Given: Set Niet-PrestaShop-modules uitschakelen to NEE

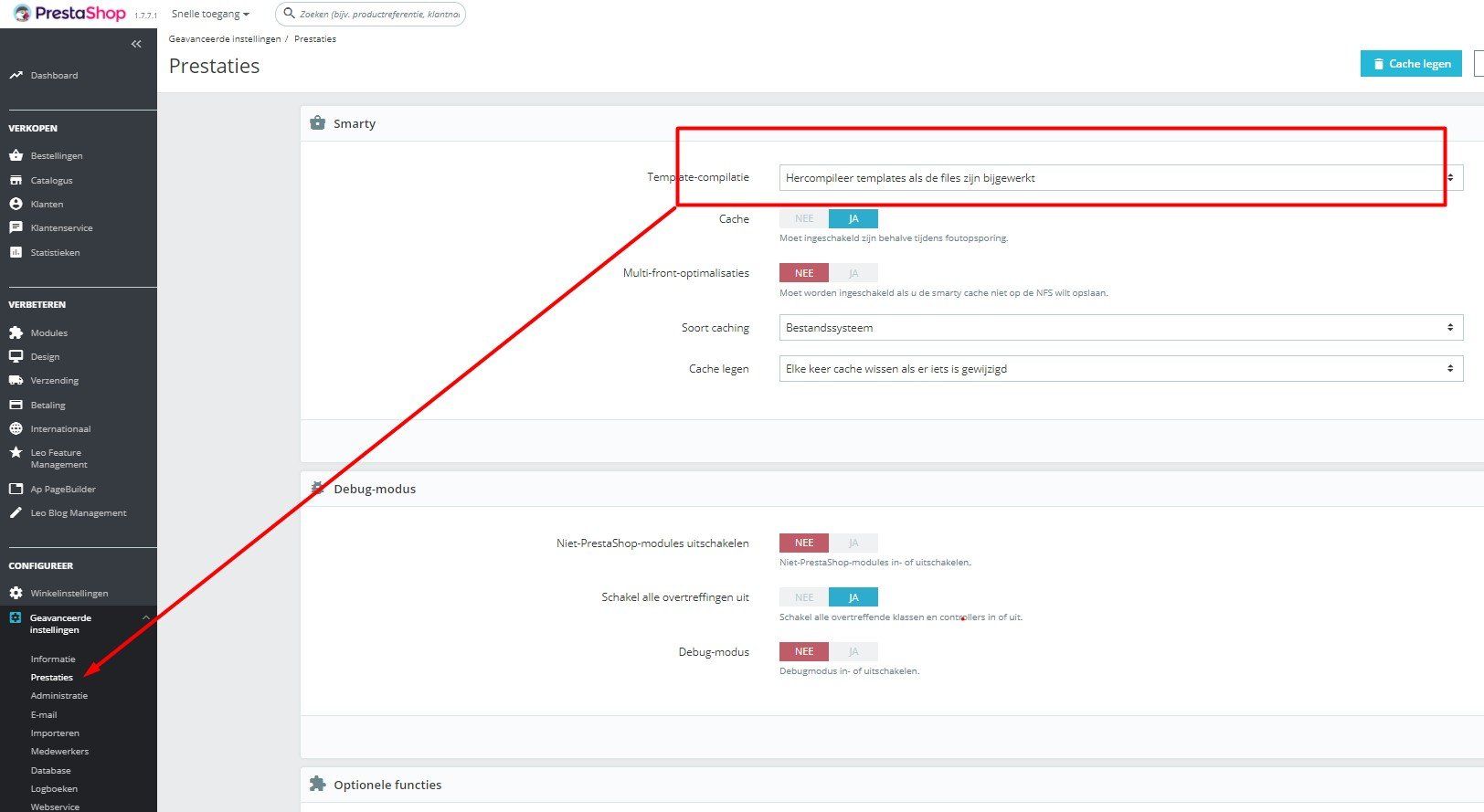Looking at the screenshot, I should tap(804, 543).
